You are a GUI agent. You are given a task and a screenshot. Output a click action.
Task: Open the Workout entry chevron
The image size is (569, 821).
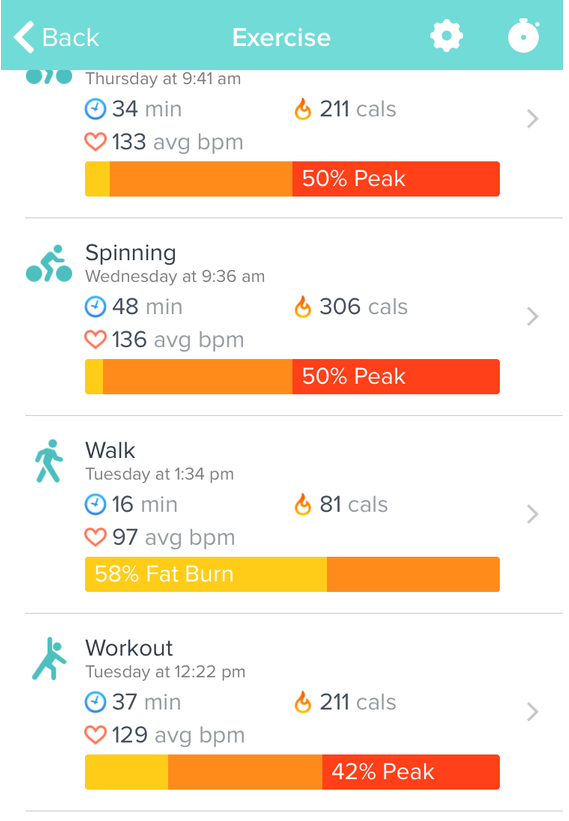[x=532, y=712]
